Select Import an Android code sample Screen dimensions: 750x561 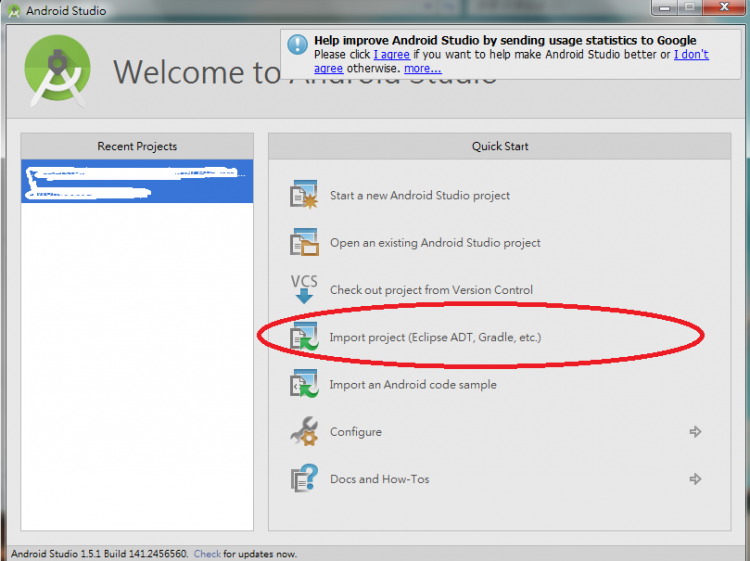click(413, 385)
